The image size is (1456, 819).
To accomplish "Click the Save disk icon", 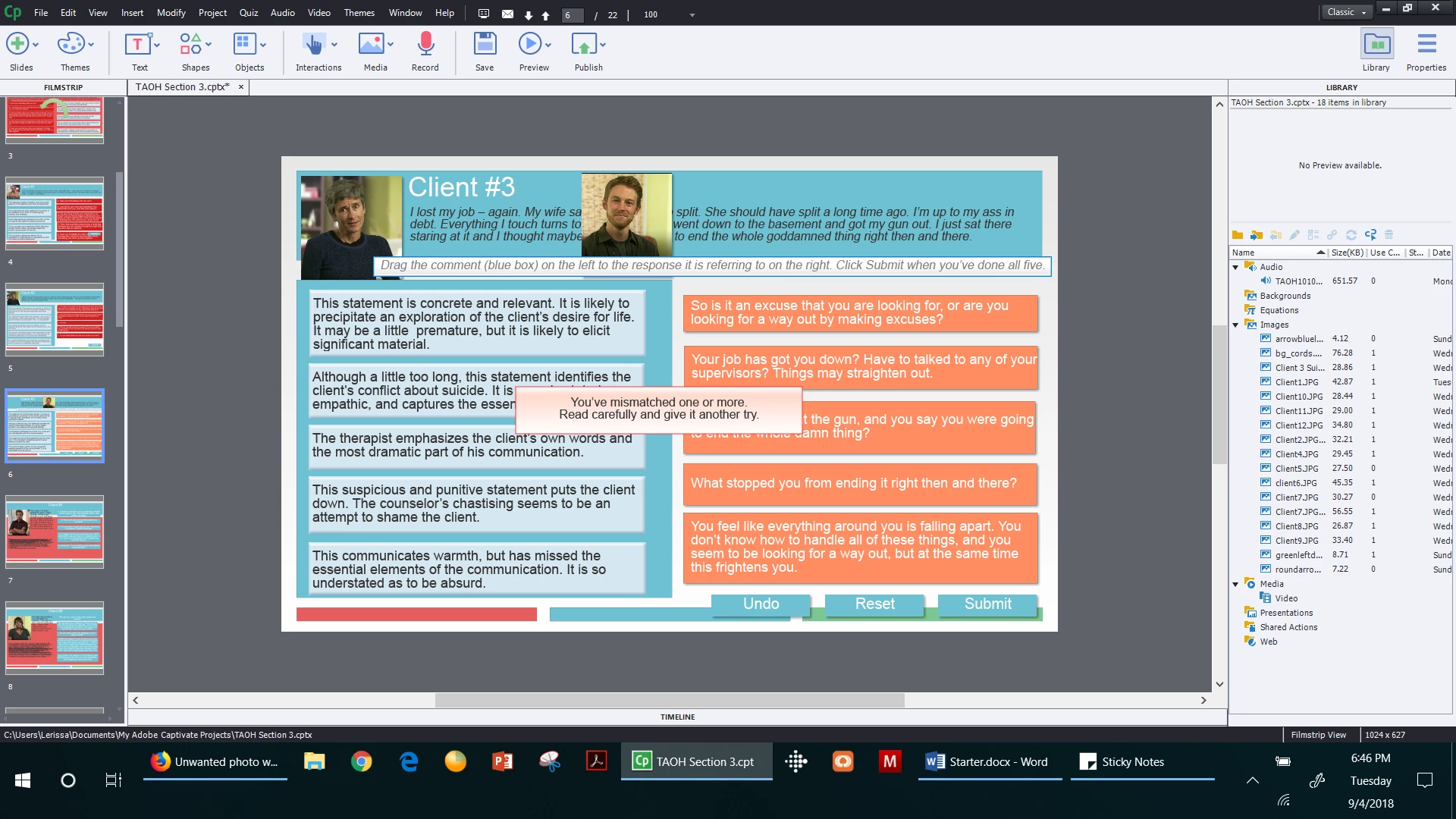I will click(x=485, y=45).
